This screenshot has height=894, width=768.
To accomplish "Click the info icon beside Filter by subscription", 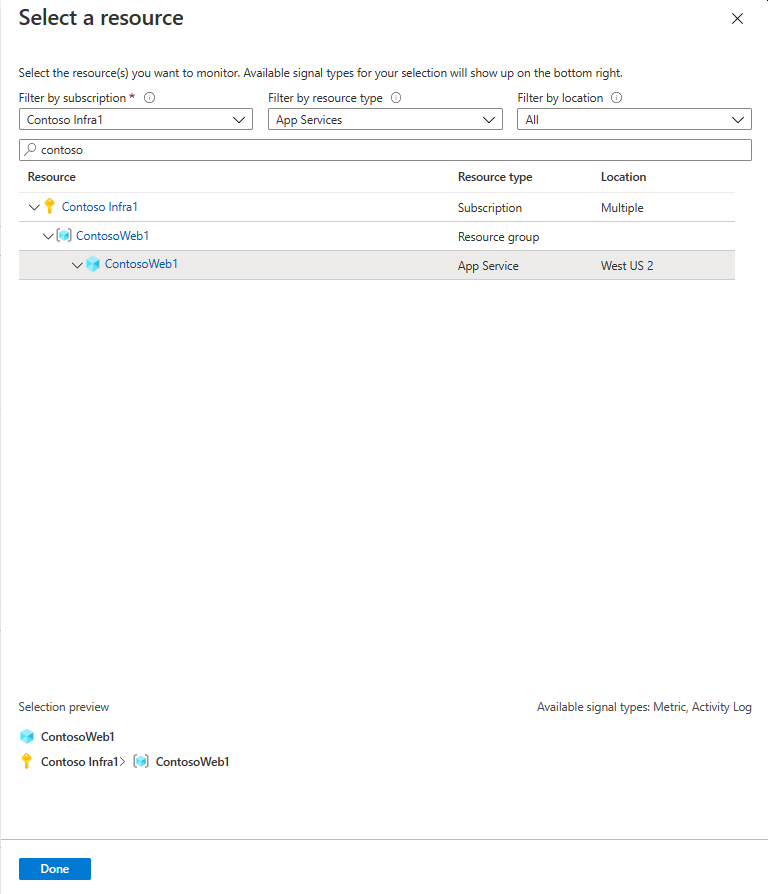I will point(149,97).
